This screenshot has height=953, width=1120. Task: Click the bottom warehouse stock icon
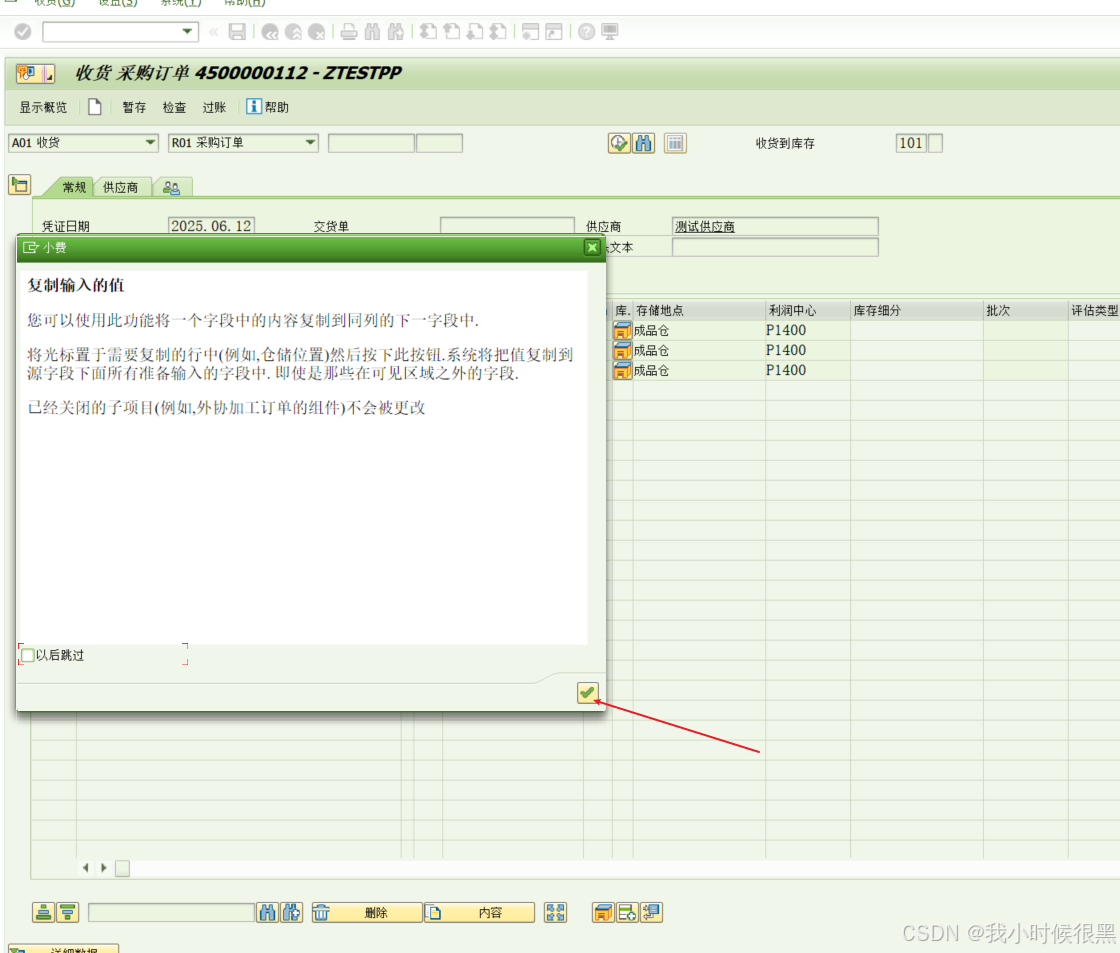pyautogui.click(x=603, y=912)
